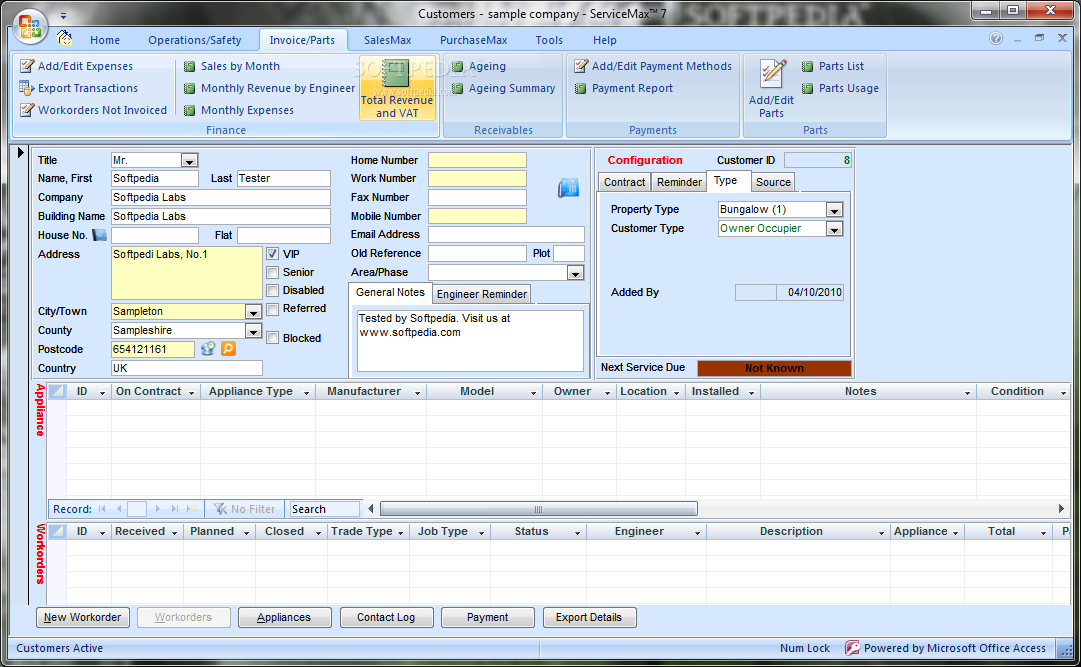Viewport: 1081px width, 667px height.
Task: Open the SalesMax ribbon tab
Action: tap(387, 40)
